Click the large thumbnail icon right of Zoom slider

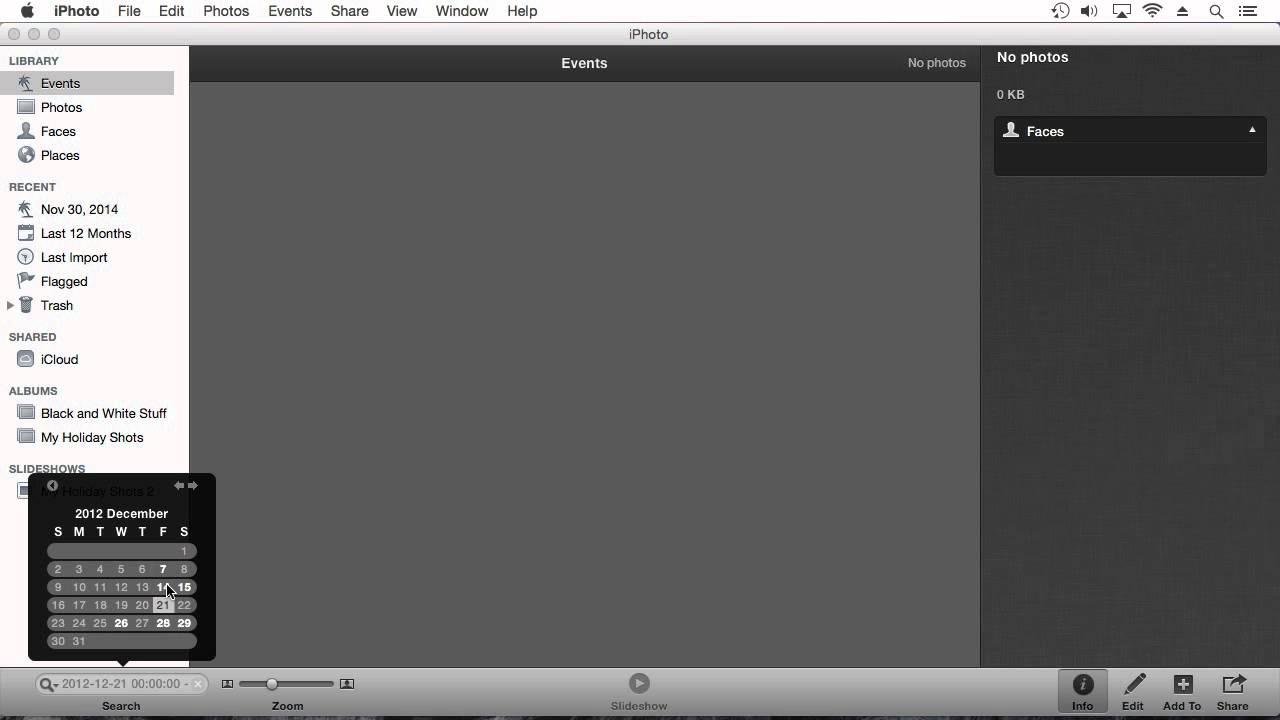coord(347,684)
